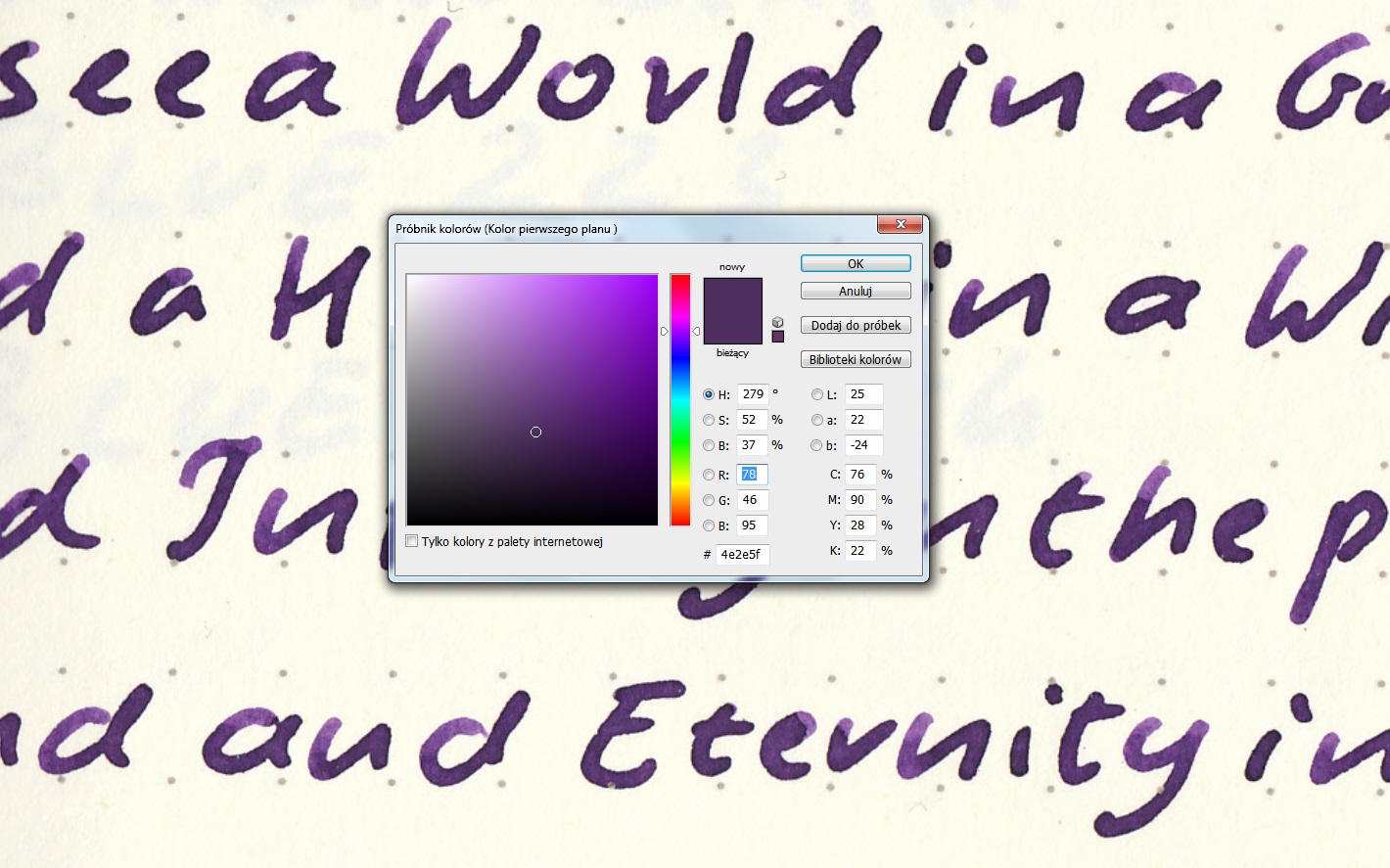1390x868 pixels.
Task: Open Biblioteki kolorów
Action: (x=856, y=359)
